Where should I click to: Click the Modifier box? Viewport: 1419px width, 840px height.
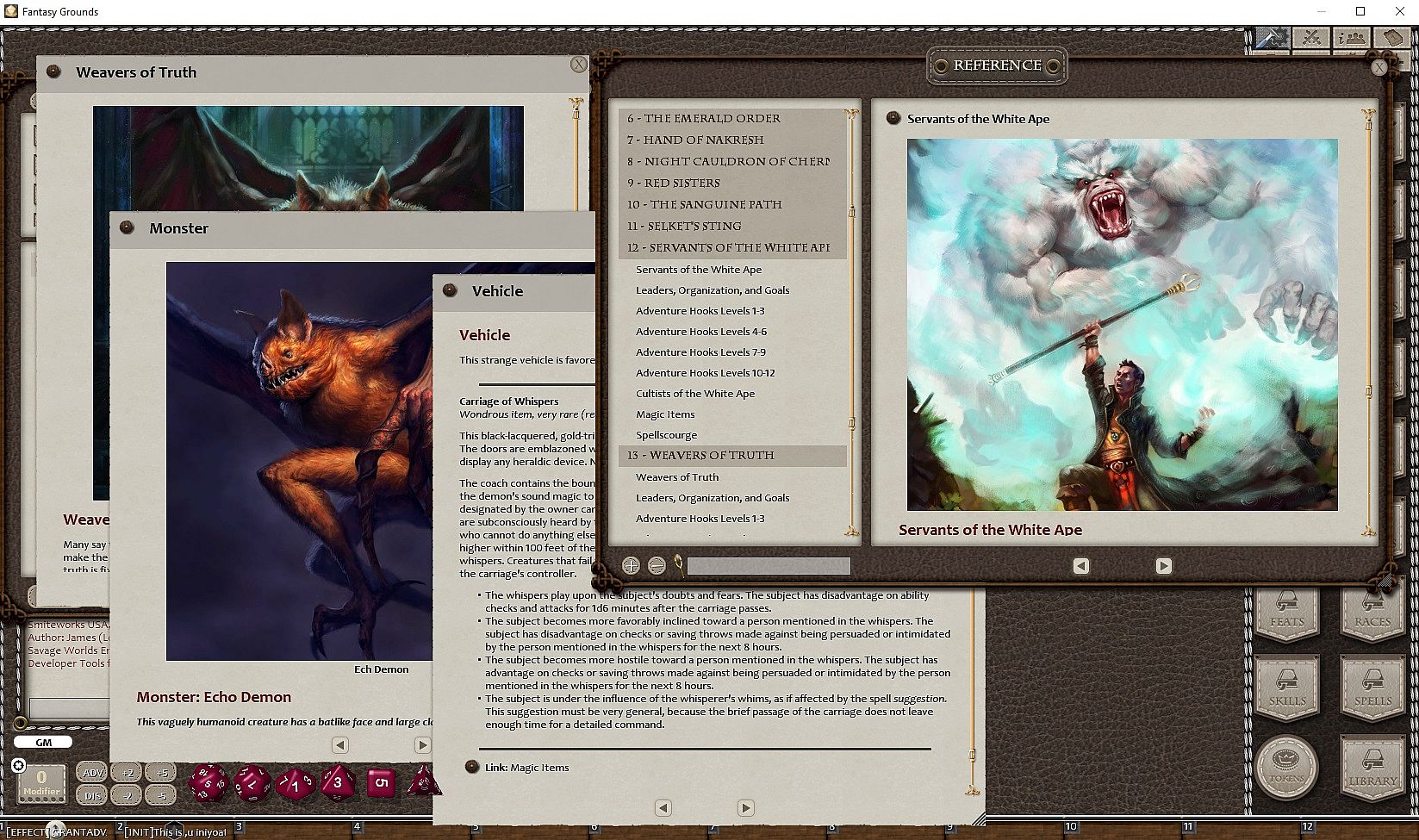coord(40,783)
